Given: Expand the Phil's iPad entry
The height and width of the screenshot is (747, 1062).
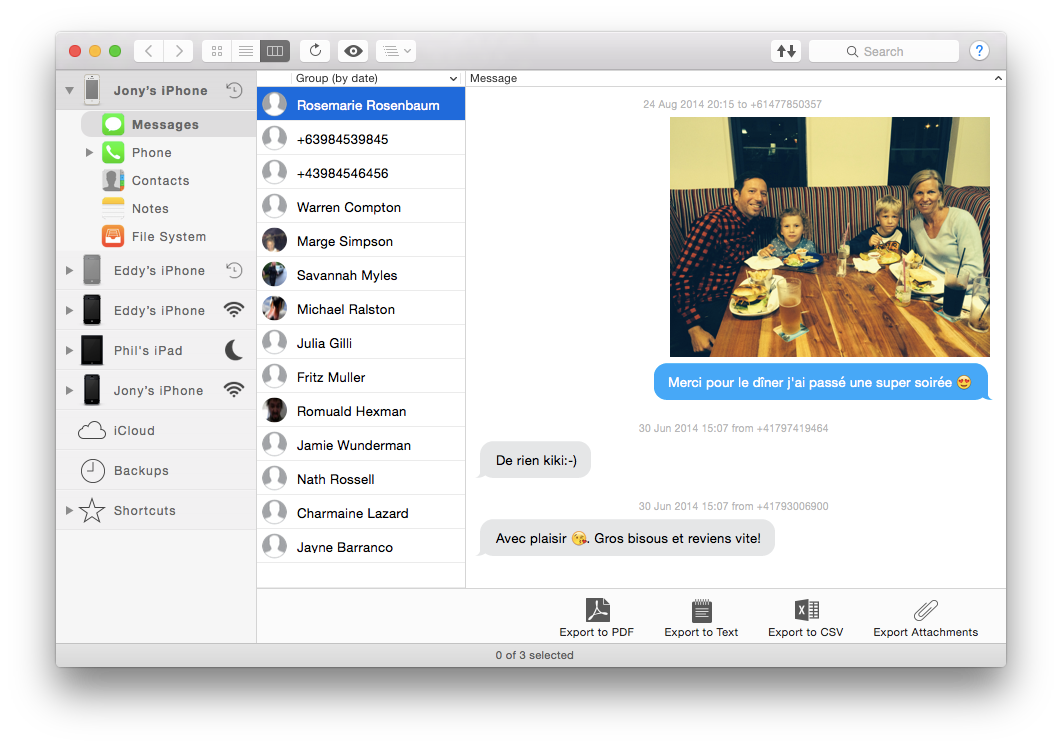Looking at the screenshot, I should (x=69, y=350).
